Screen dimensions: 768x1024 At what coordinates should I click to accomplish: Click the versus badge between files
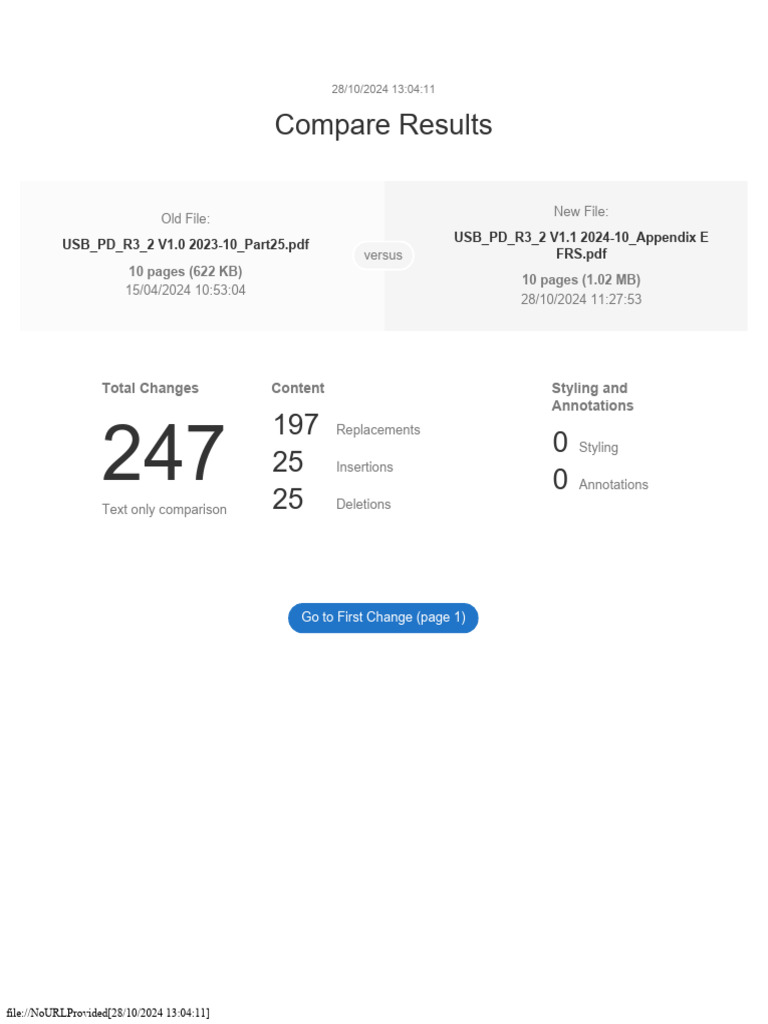click(x=383, y=255)
